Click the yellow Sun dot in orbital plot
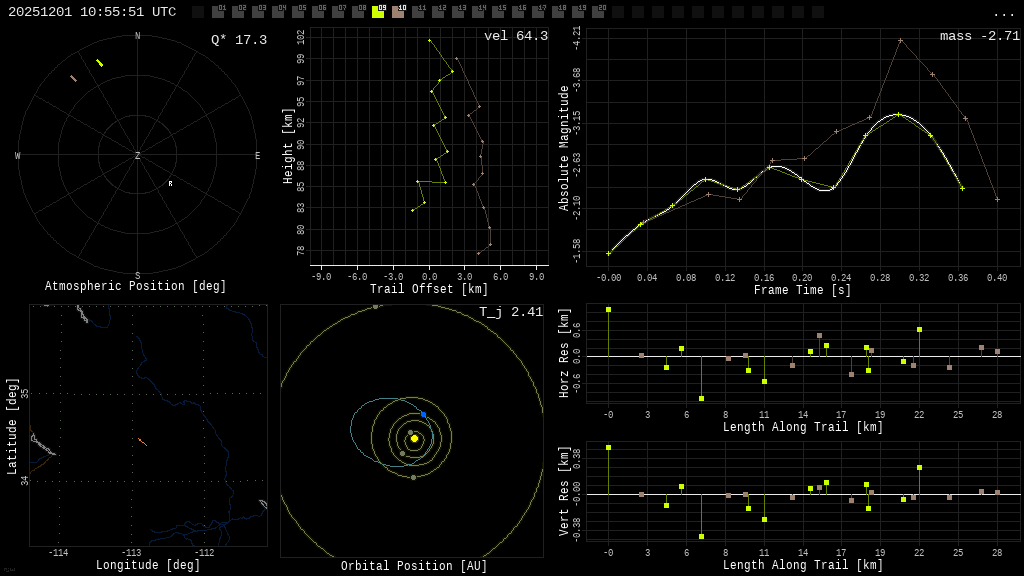 [414, 438]
